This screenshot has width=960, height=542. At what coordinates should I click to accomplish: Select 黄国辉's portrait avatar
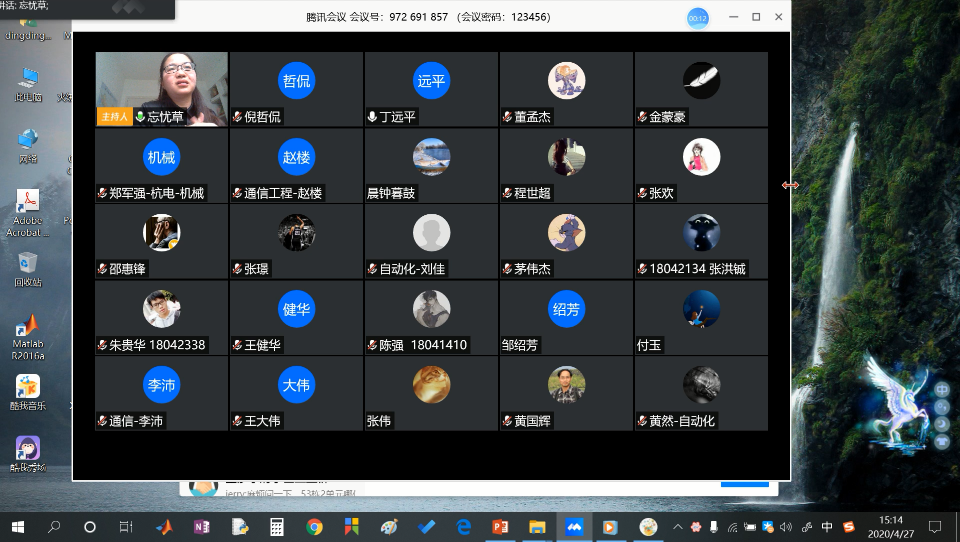(x=566, y=385)
